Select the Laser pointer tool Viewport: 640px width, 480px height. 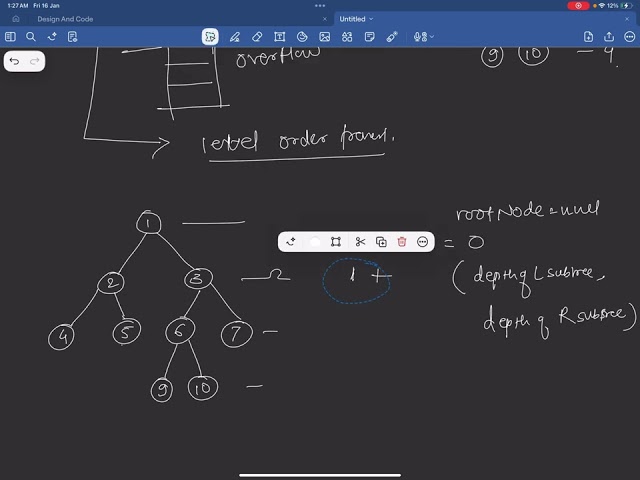tap(392, 37)
